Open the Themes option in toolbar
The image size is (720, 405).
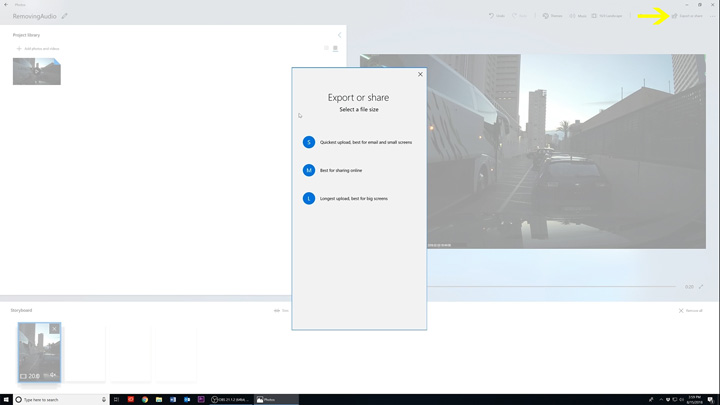[x=552, y=16]
